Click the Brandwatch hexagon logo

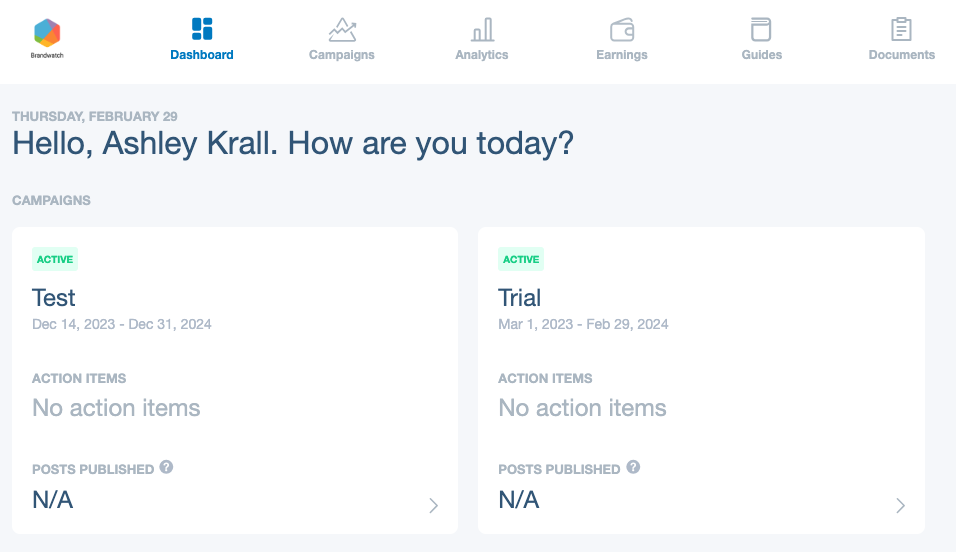(47, 33)
